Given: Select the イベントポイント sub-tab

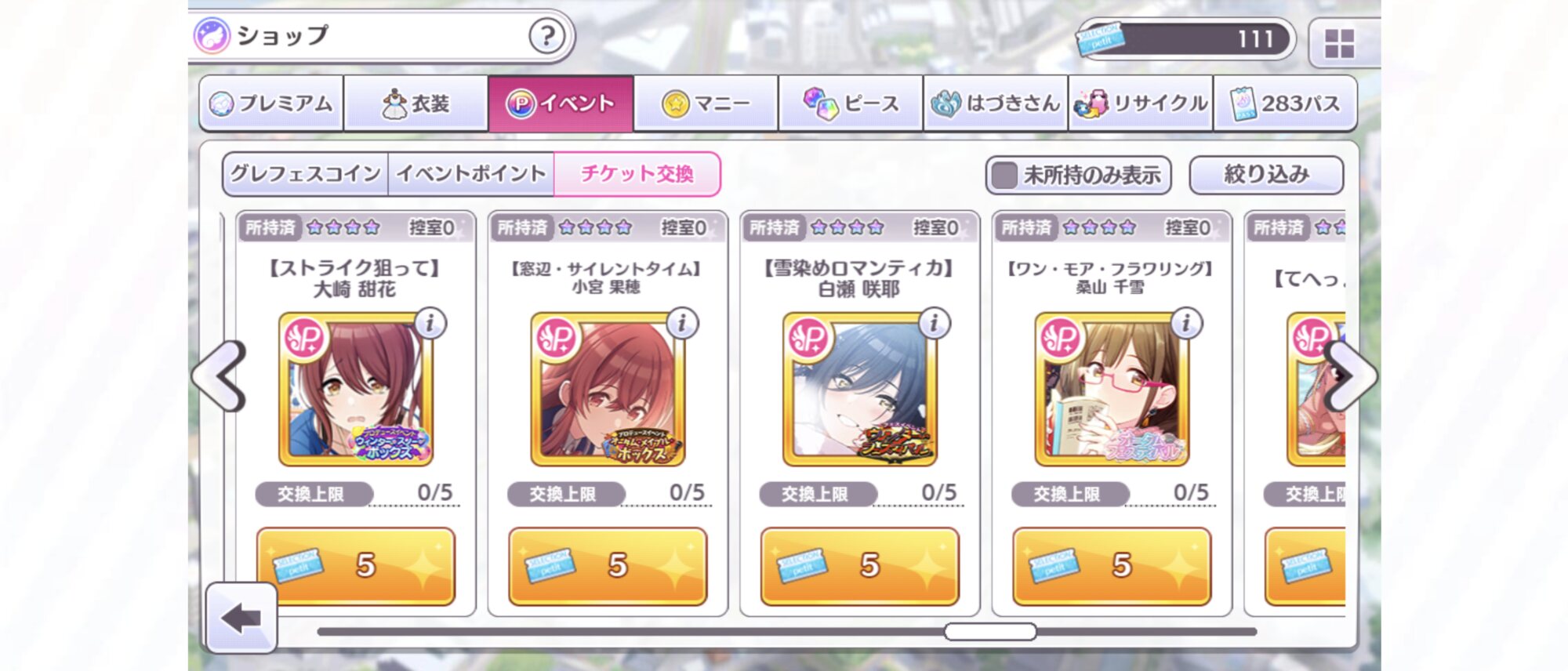Looking at the screenshot, I should (x=471, y=174).
